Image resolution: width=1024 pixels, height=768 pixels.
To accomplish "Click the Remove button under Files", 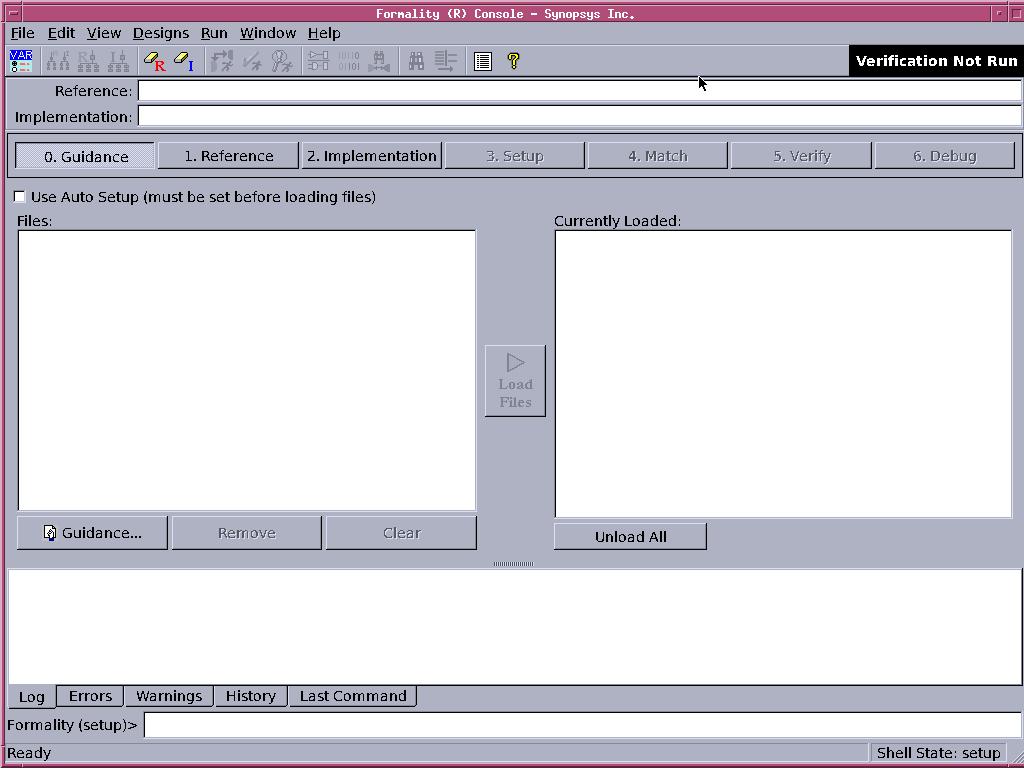I will tap(247, 533).
